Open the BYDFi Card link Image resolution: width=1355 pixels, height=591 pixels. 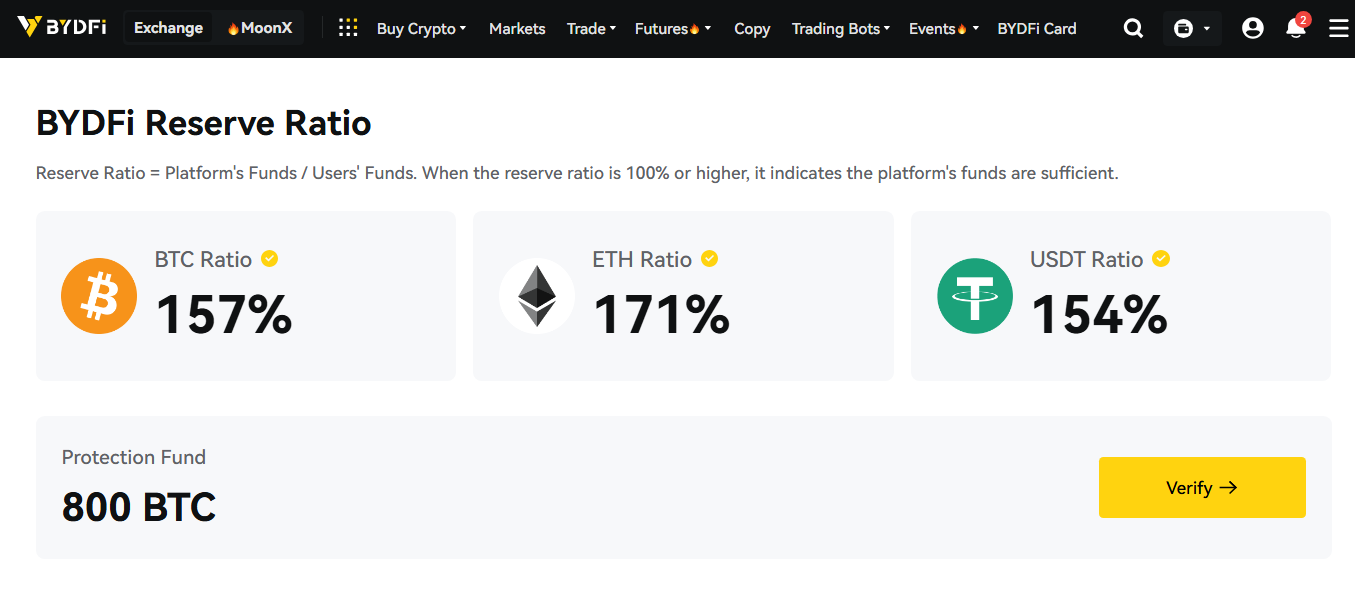click(1037, 29)
